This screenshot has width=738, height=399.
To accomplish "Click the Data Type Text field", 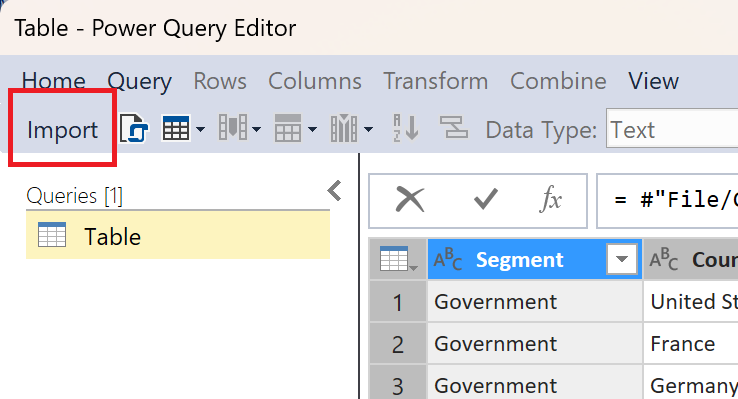I will point(672,128).
